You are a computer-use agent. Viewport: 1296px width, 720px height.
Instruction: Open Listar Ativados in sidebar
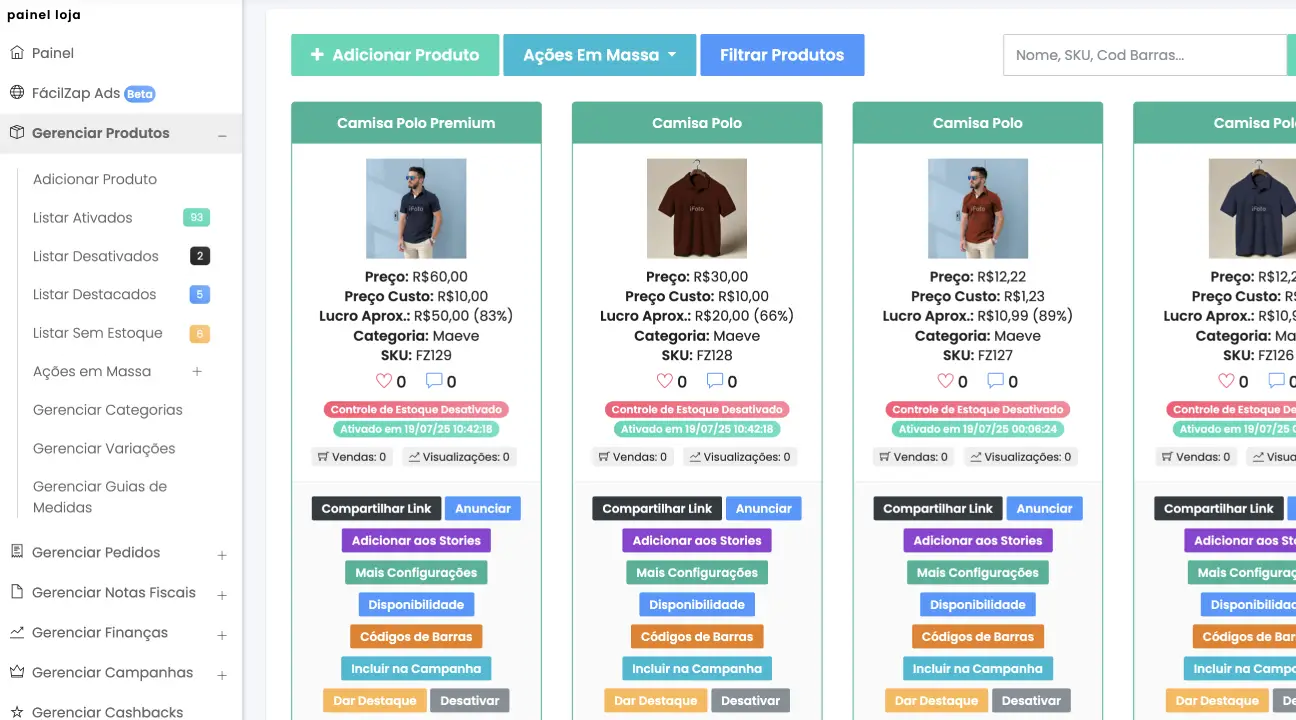[82, 218]
